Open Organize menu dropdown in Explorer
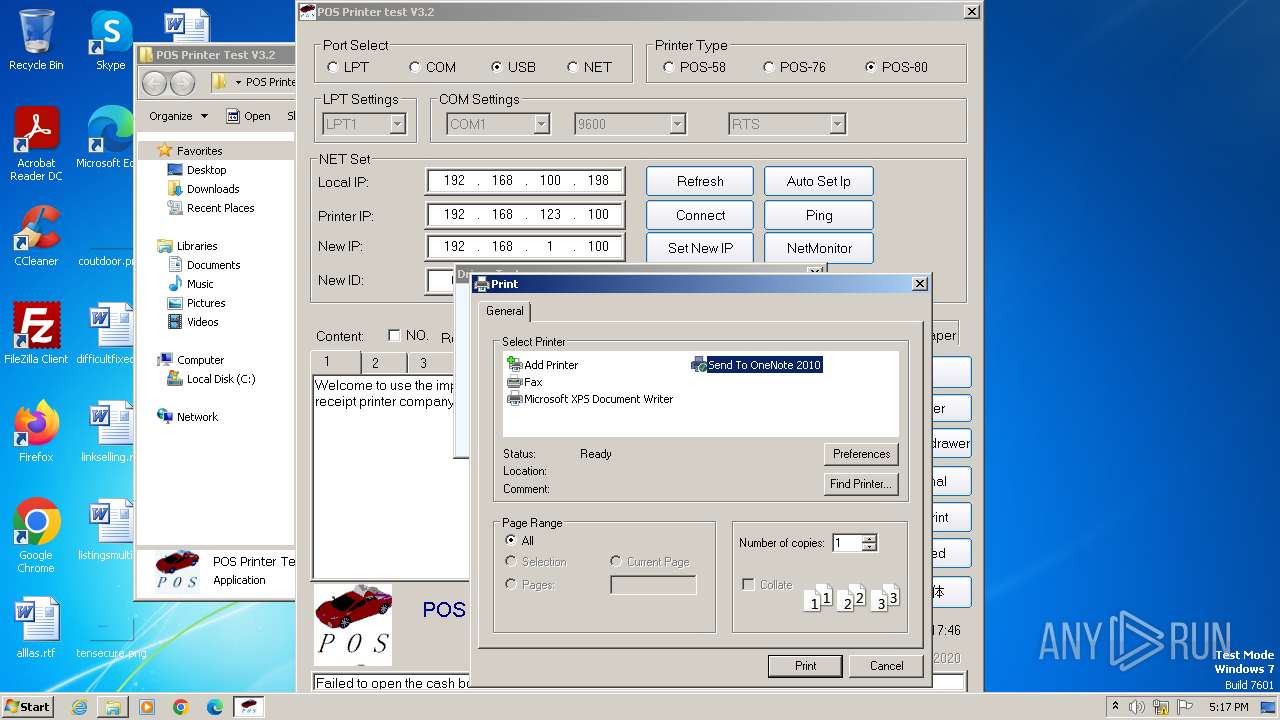 click(x=178, y=116)
